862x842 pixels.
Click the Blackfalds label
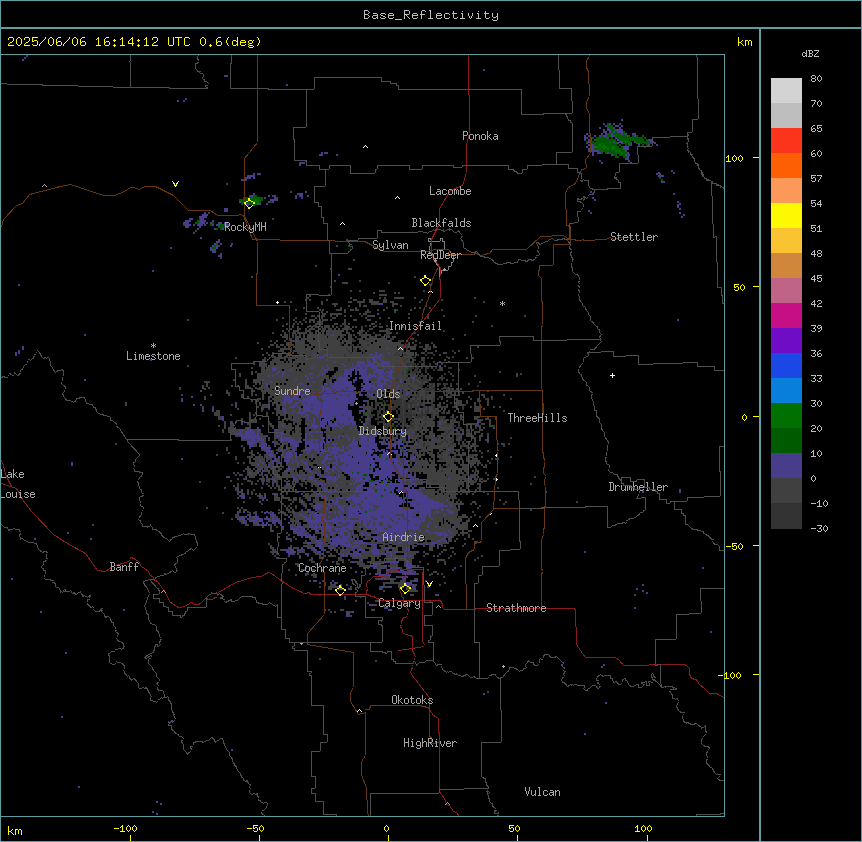coord(441,223)
